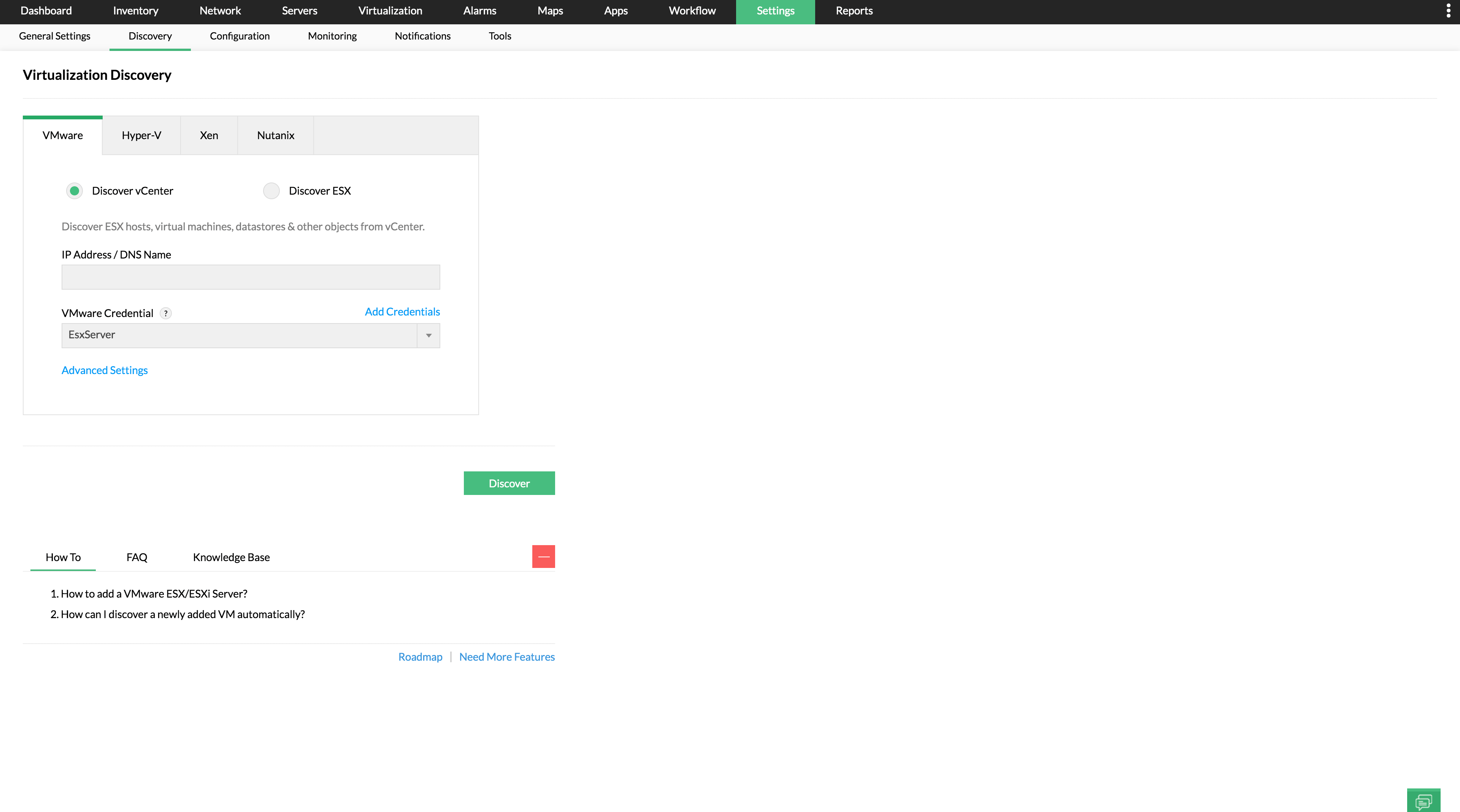The image size is (1460, 812).
Task: Expand the VMware Credential dropdown arrow
Action: click(x=428, y=335)
